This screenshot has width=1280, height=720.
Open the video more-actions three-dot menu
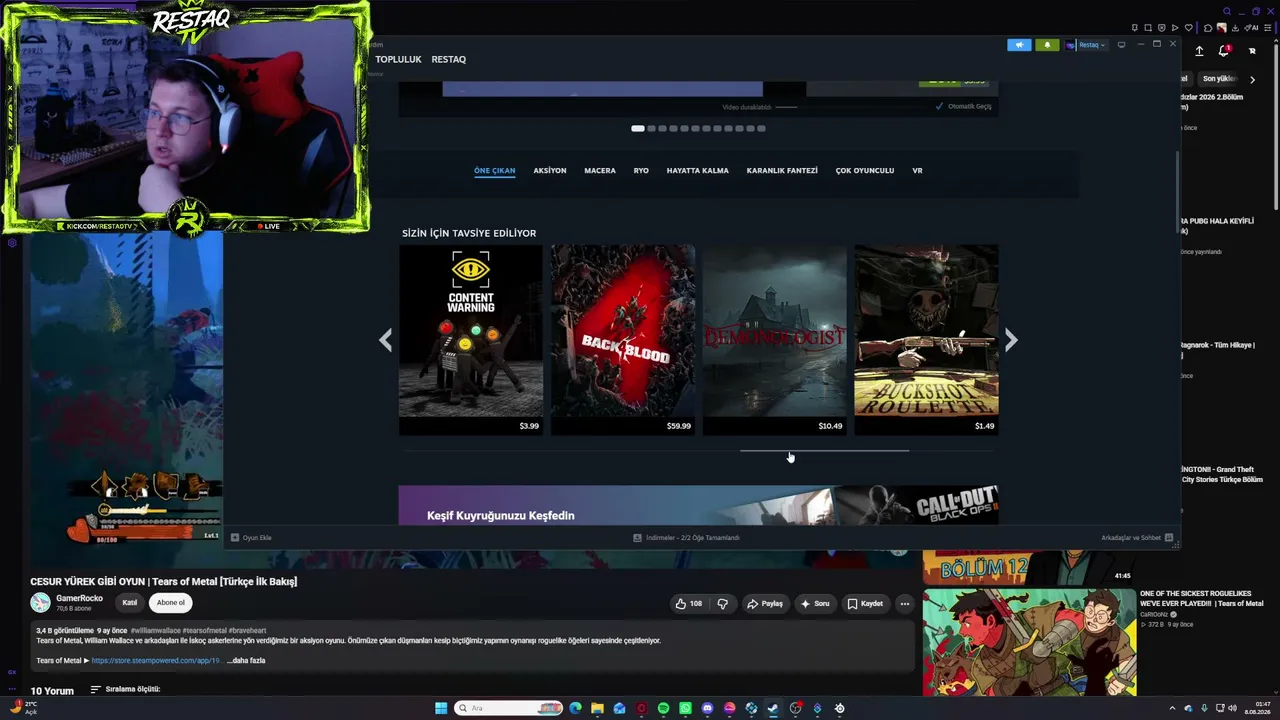click(905, 604)
